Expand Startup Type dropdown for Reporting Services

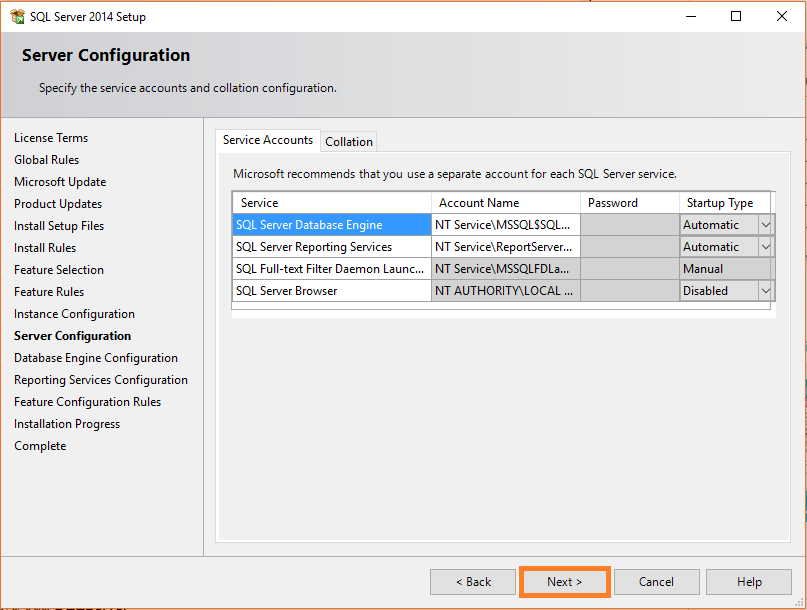765,247
